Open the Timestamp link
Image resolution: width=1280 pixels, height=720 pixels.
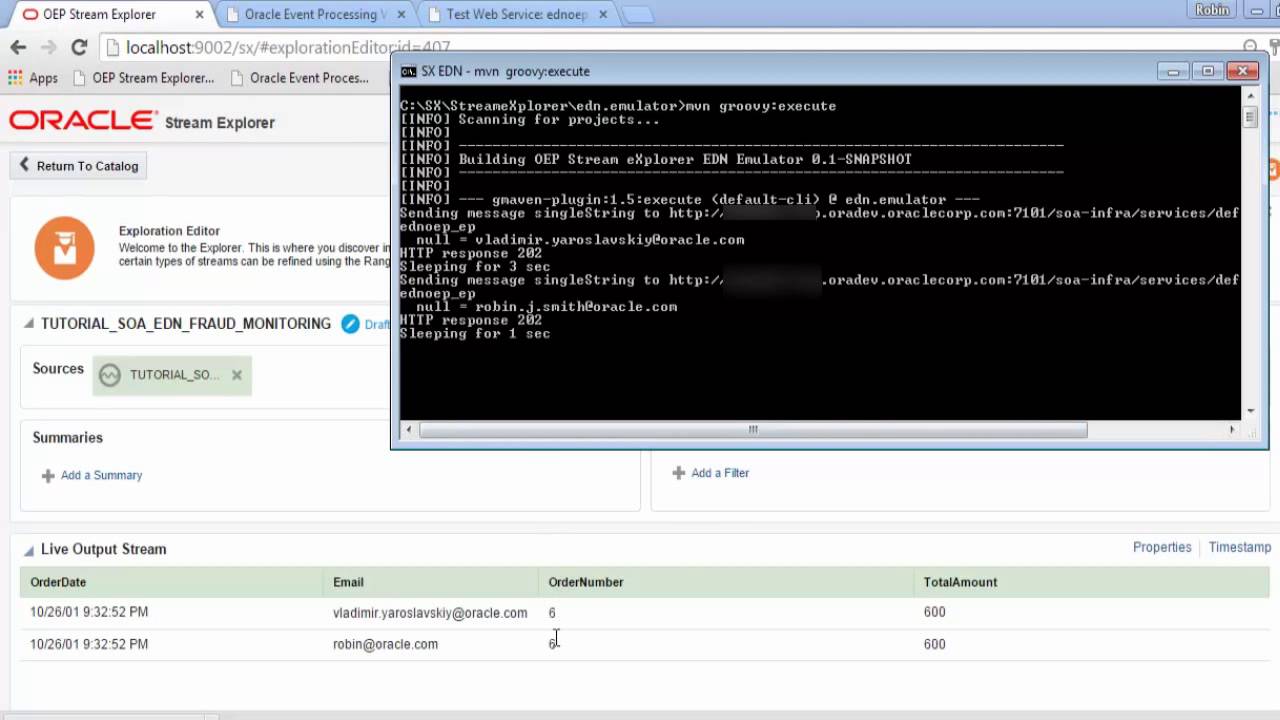[1240, 547]
